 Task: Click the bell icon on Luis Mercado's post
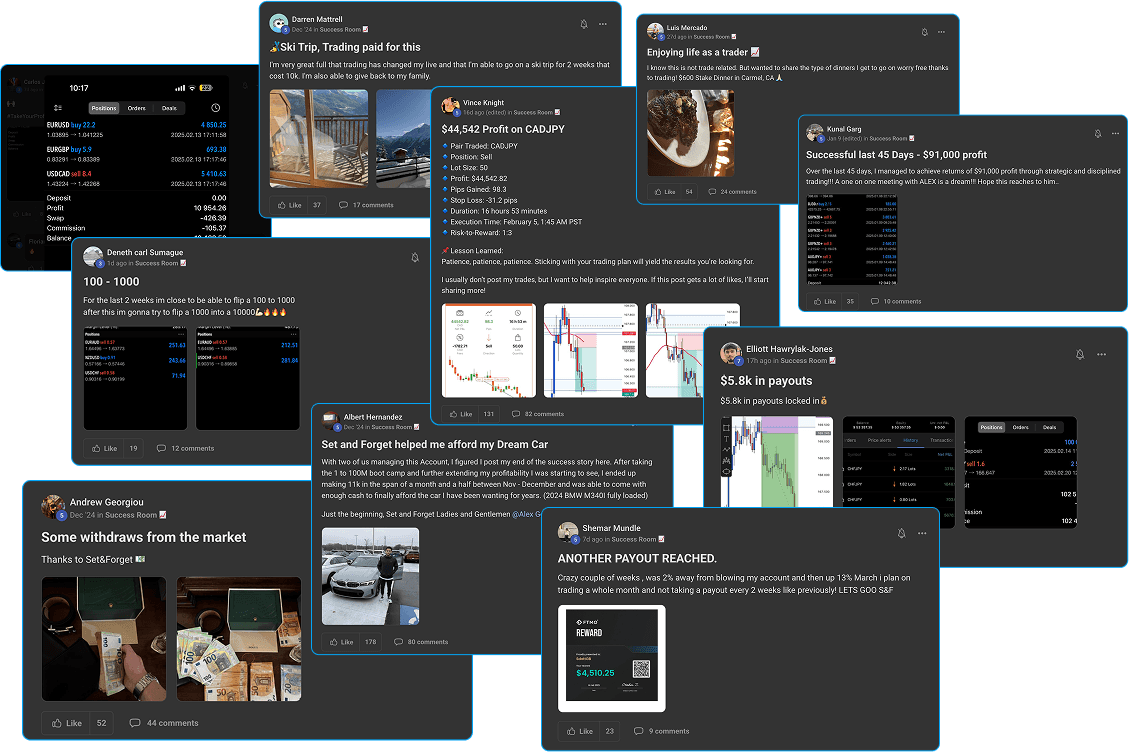pos(925,32)
